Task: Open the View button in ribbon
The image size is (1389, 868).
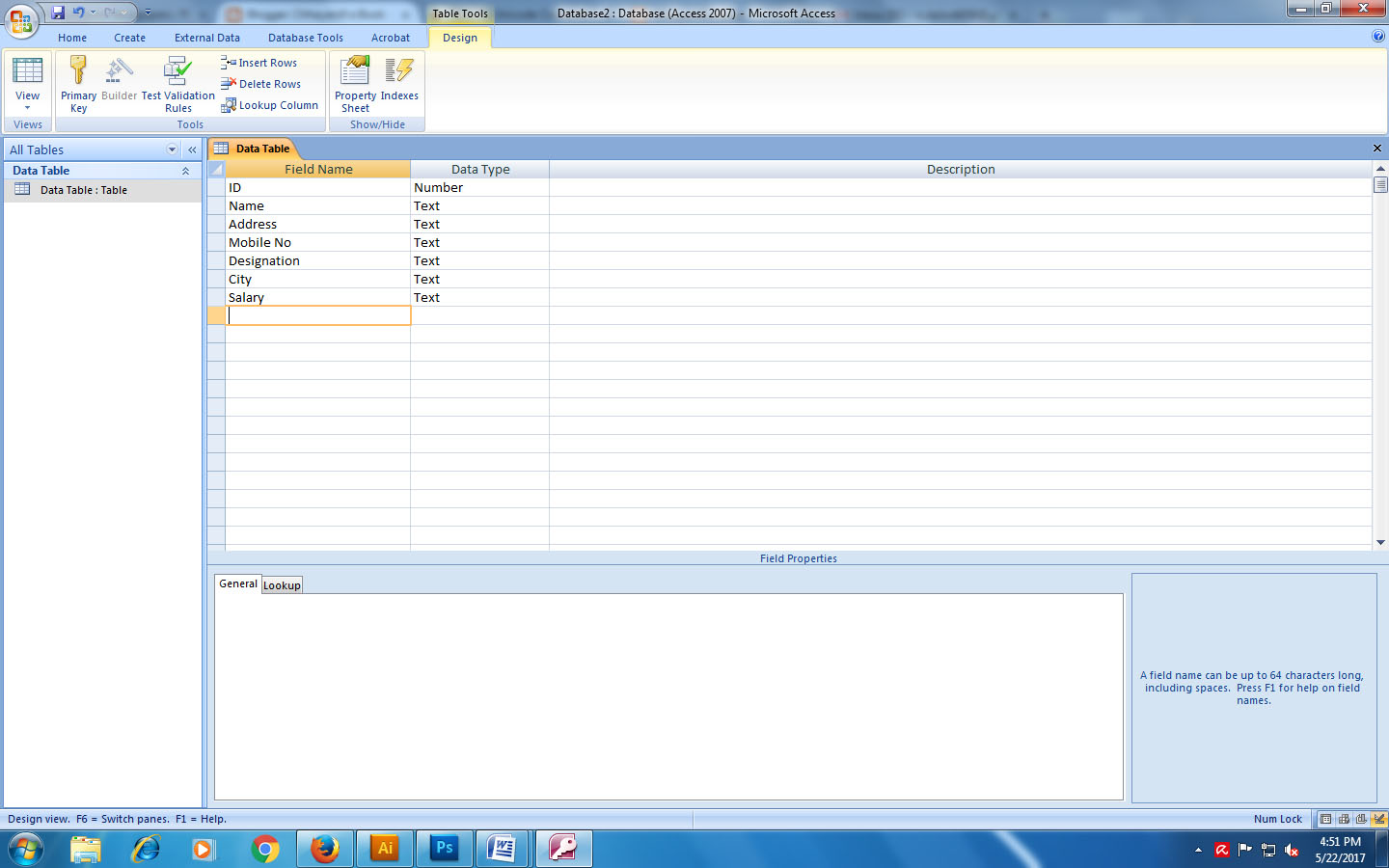Action: (27, 84)
